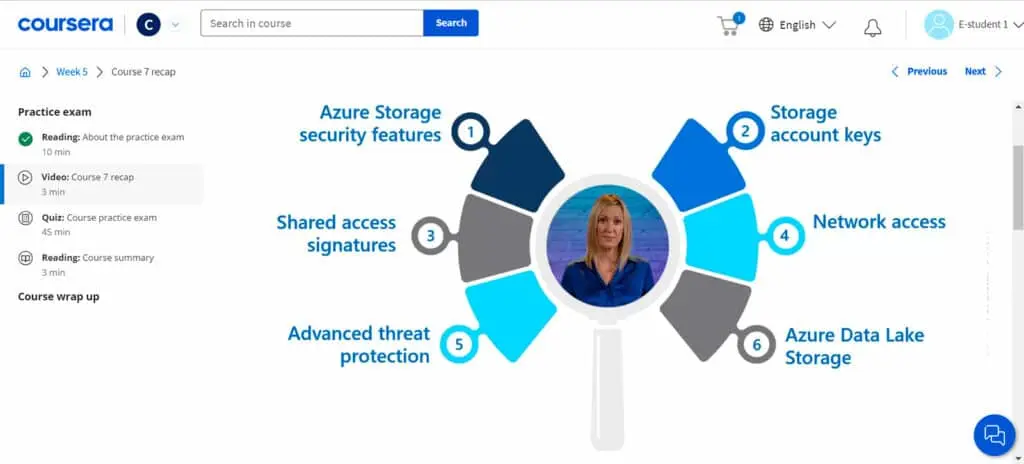Click the numbered circle 3 marker
1024x464 pixels.
[430, 235]
